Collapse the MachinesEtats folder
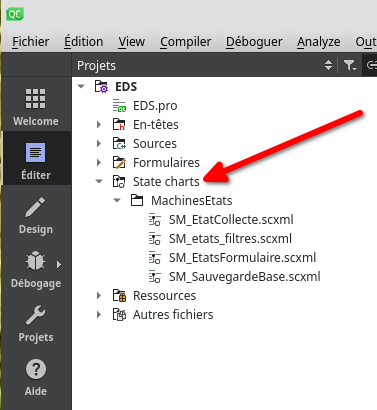 coord(117,200)
